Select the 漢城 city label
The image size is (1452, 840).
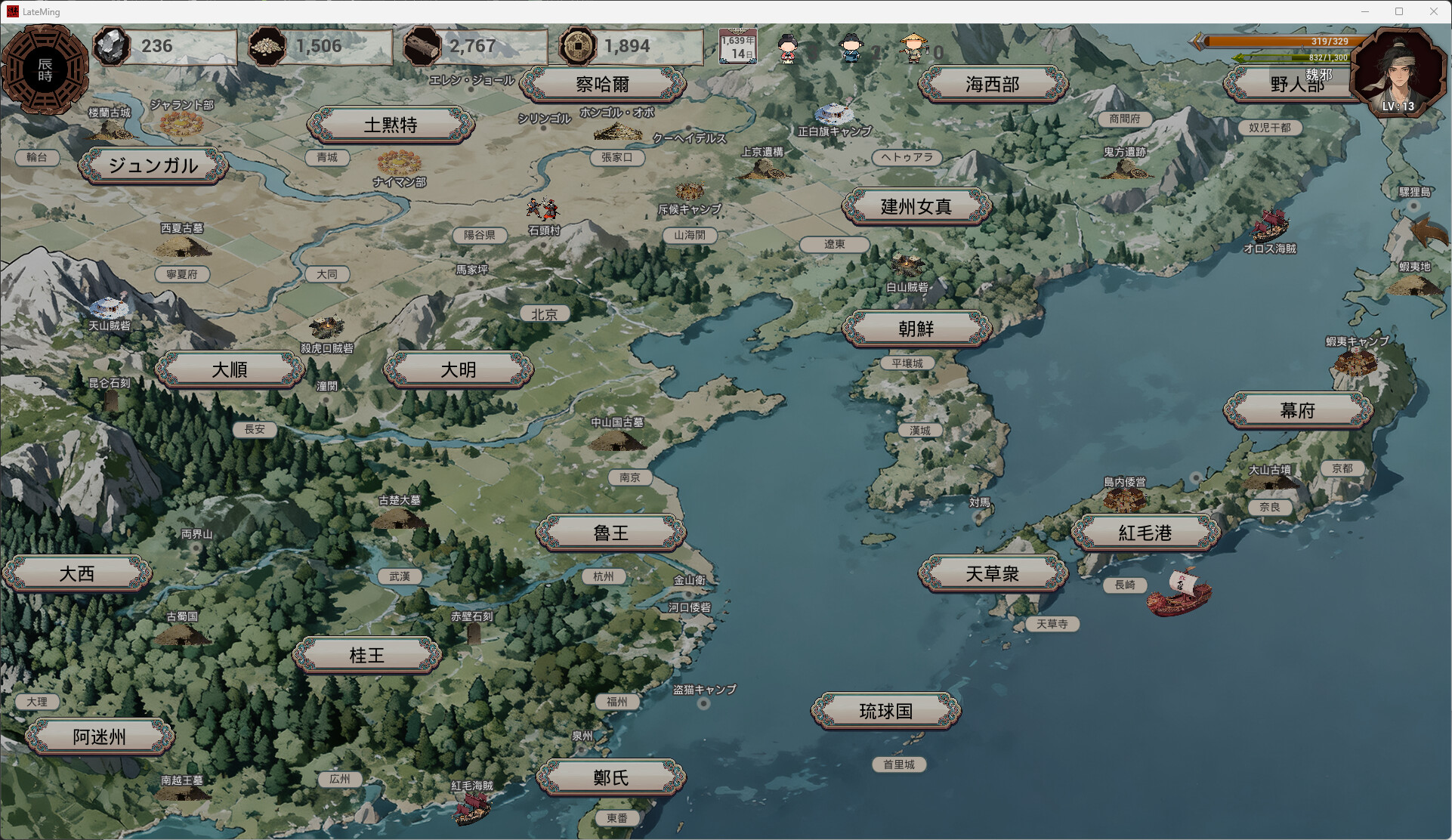[x=919, y=431]
